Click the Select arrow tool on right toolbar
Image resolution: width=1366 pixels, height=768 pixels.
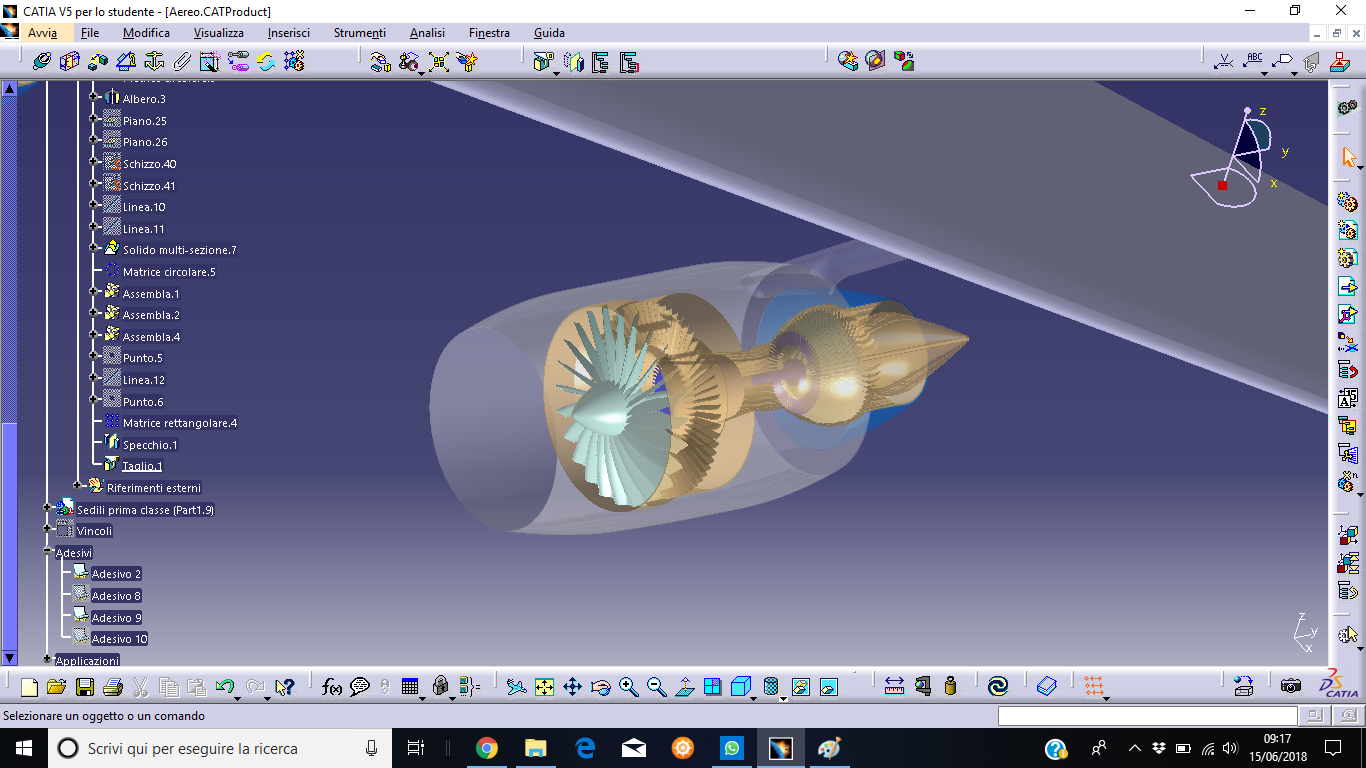[1348, 157]
